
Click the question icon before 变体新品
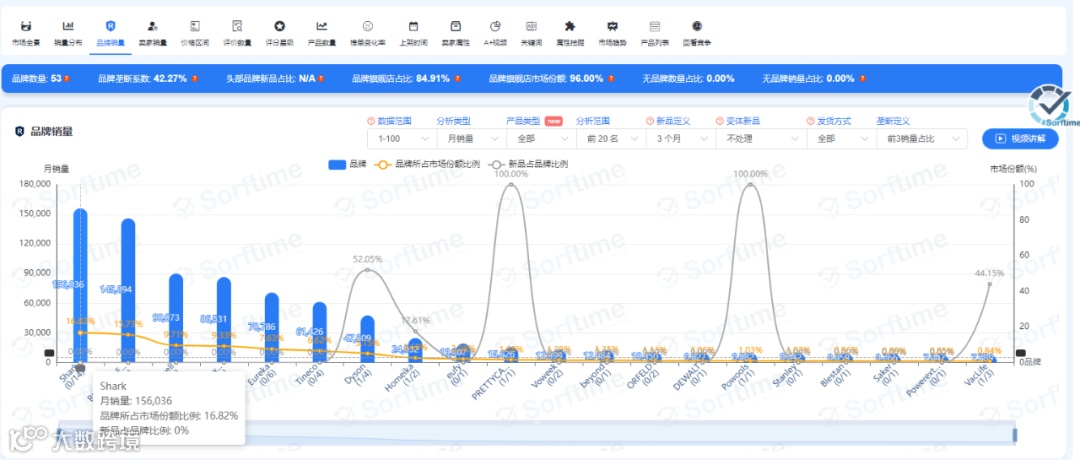point(720,121)
